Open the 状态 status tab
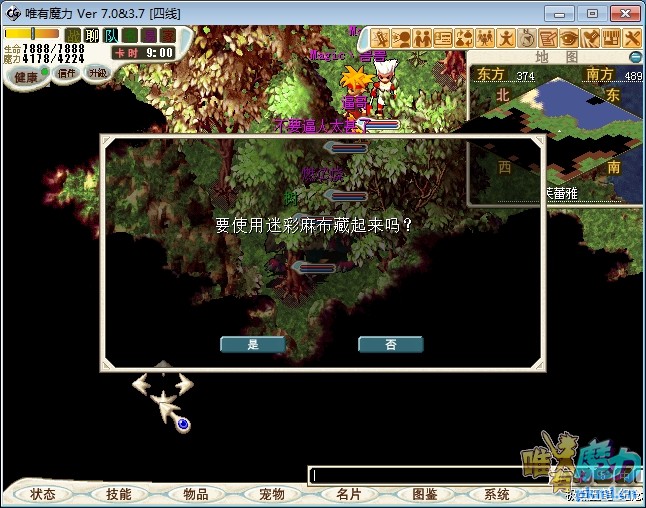Viewport: 646px width, 508px height. pyautogui.click(x=43, y=494)
